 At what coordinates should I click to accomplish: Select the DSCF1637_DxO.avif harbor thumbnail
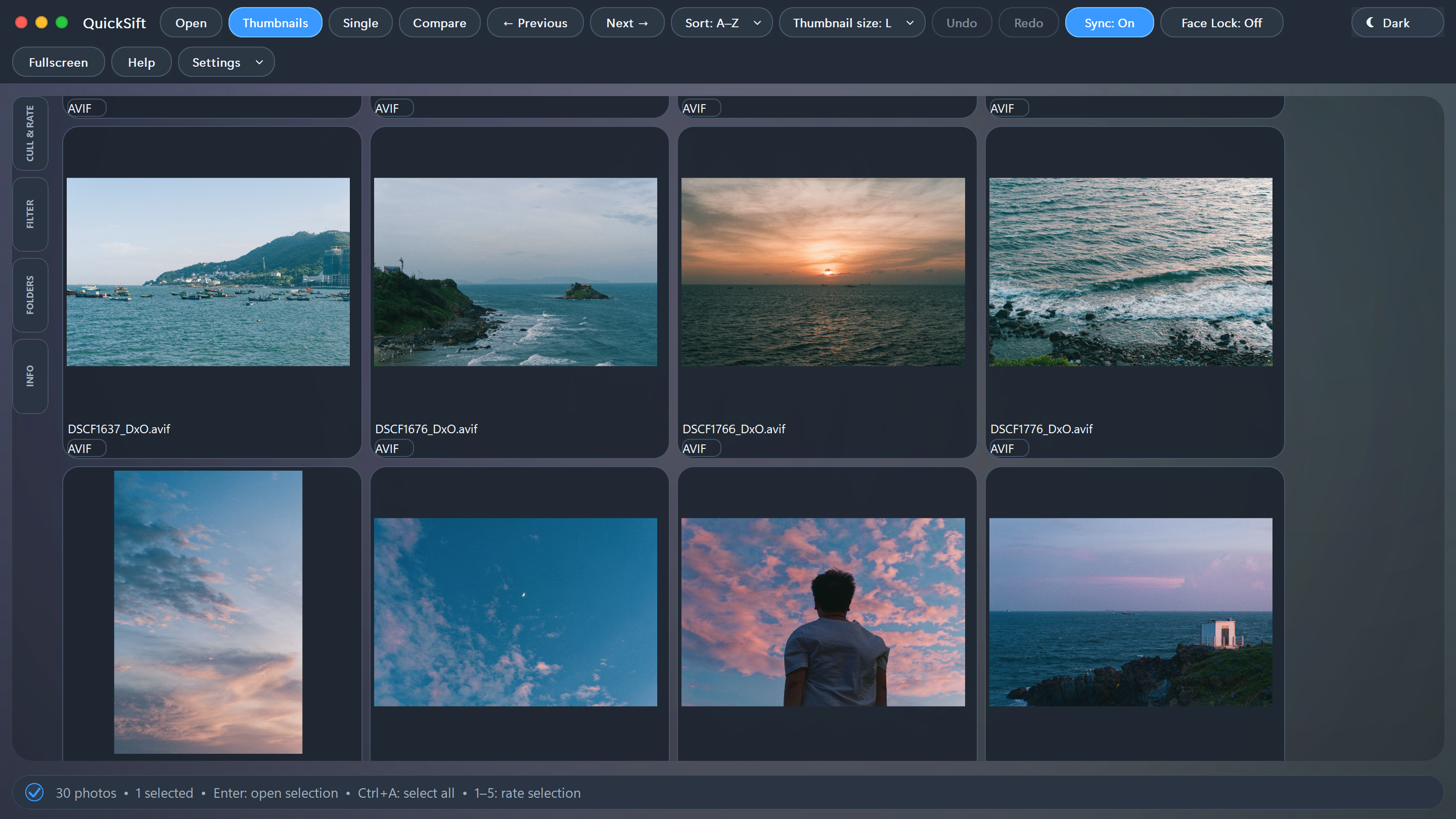(208, 272)
